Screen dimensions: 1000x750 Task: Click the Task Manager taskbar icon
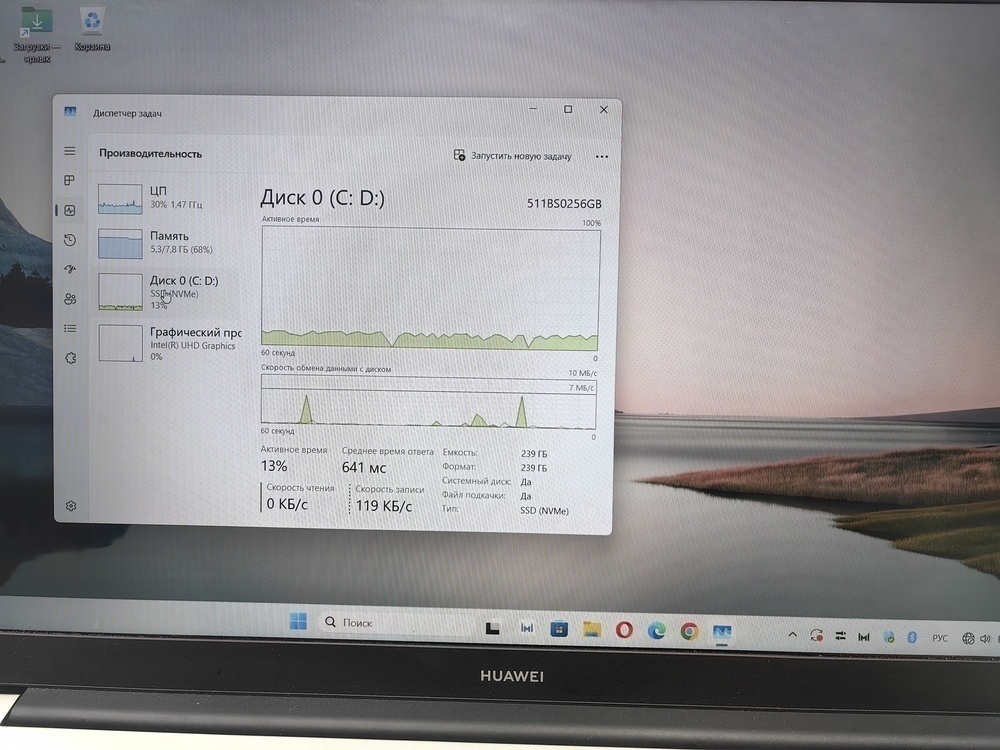tap(722, 633)
